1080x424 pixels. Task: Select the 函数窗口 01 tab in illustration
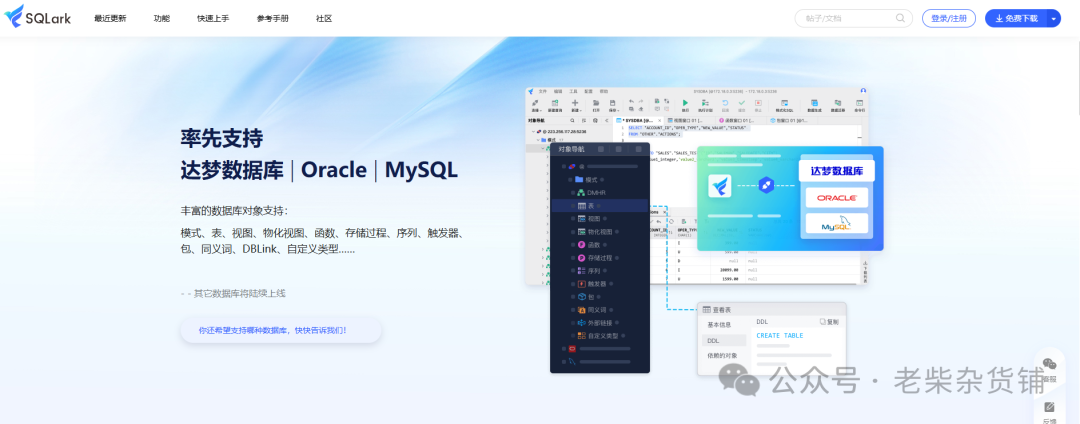[x=740, y=120]
